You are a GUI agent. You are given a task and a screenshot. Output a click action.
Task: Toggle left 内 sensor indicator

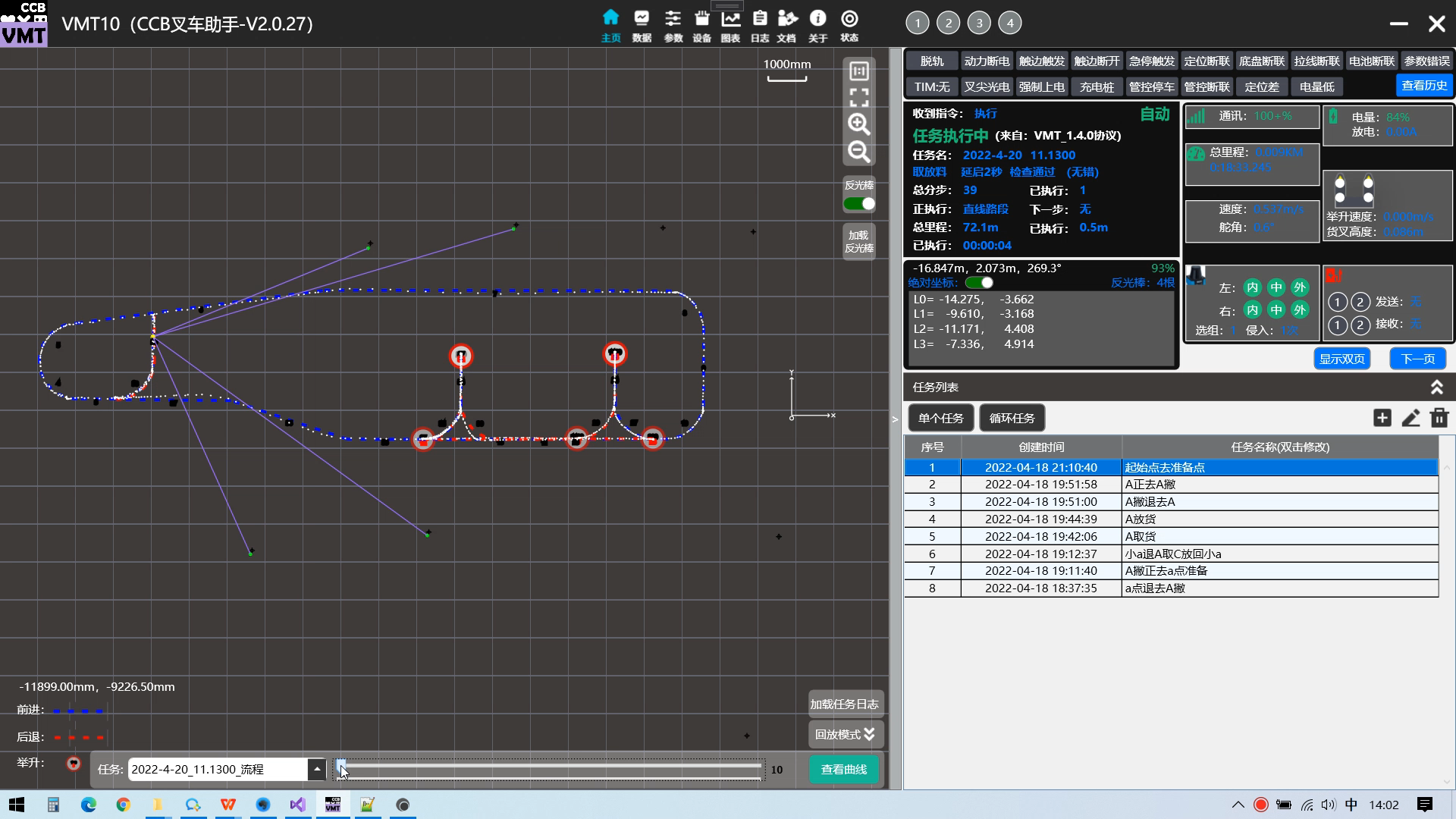click(1252, 287)
